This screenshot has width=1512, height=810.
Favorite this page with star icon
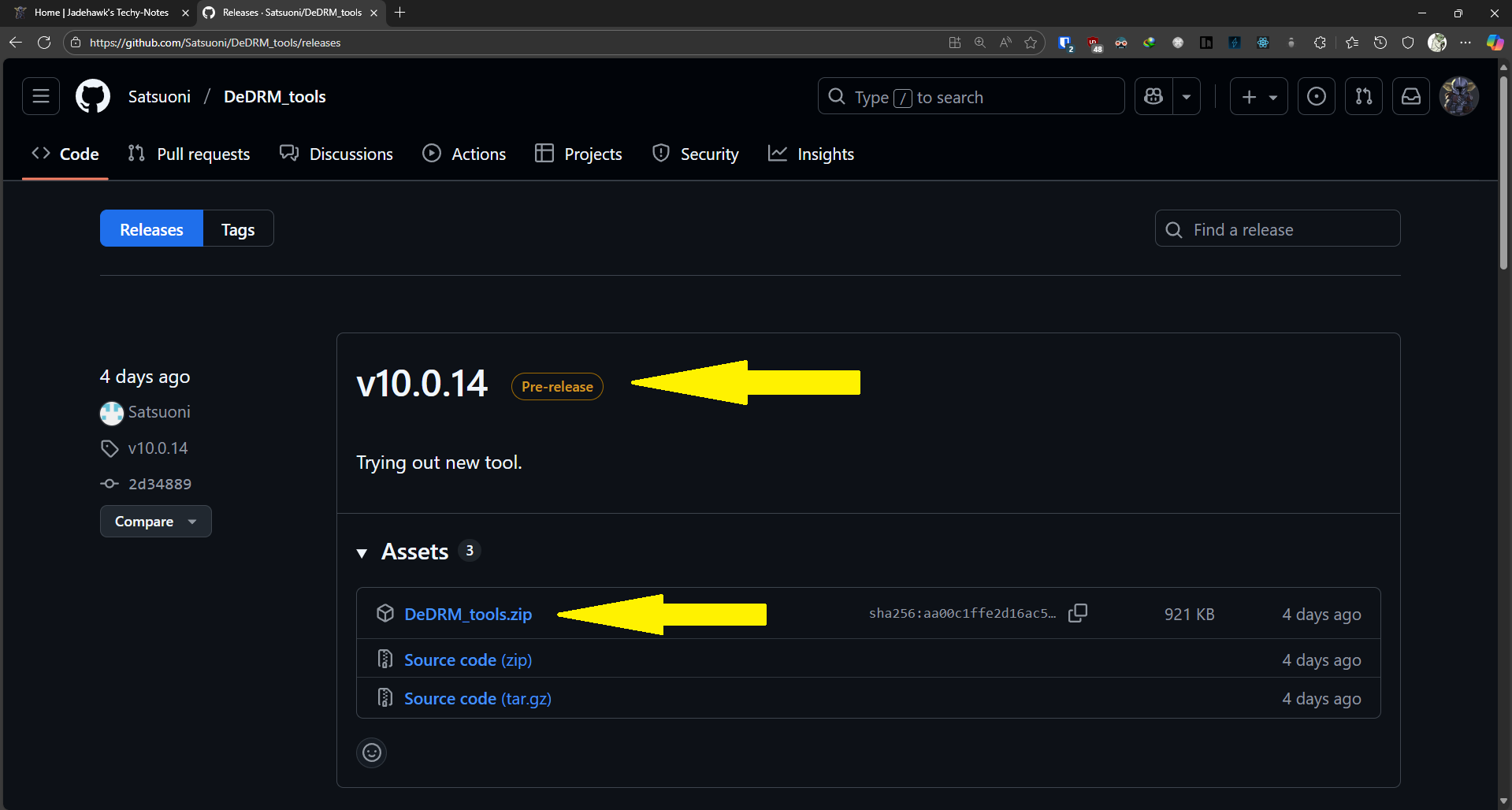pos(1030,43)
